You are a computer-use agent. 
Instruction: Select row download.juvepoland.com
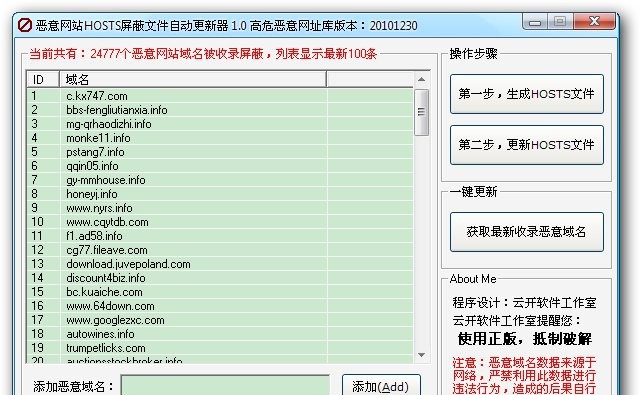click(x=220, y=264)
